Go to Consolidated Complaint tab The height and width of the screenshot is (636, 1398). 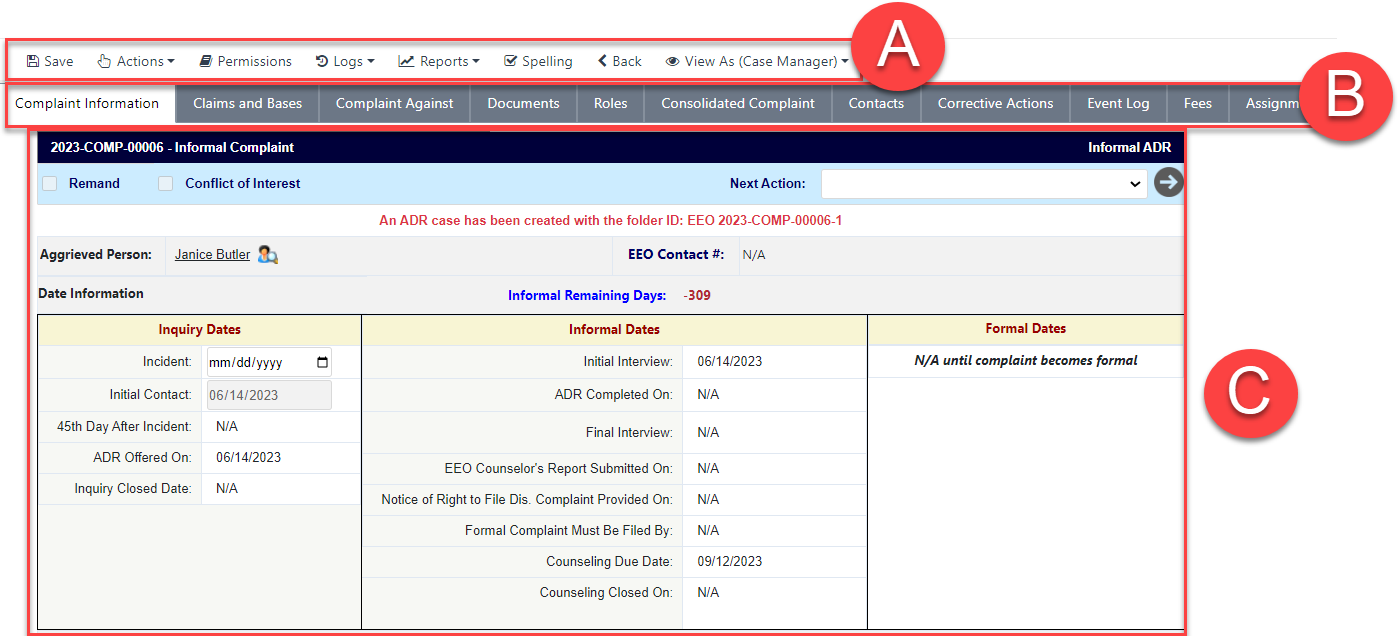click(738, 103)
